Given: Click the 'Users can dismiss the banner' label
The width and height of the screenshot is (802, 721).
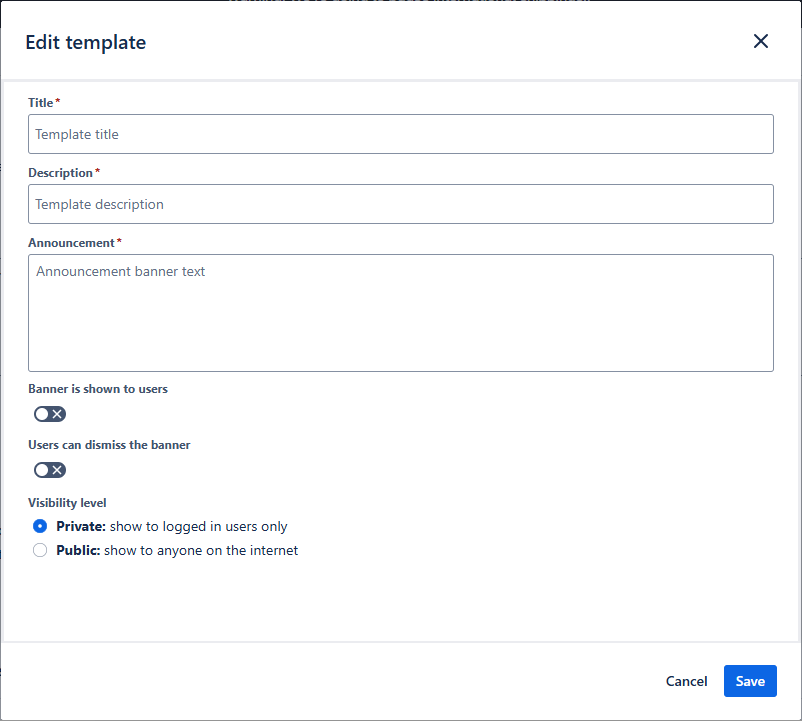Looking at the screenshot, I should coord(109,445).
